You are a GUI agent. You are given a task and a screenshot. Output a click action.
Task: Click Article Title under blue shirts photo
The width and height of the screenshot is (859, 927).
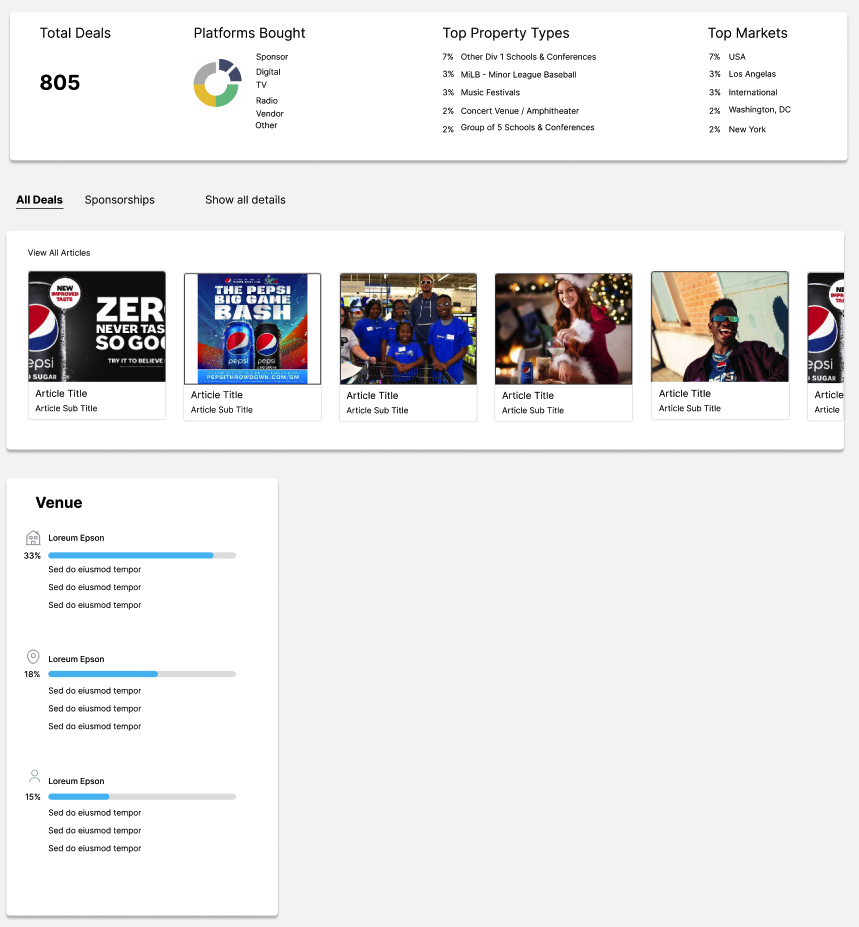coord(372,395)
